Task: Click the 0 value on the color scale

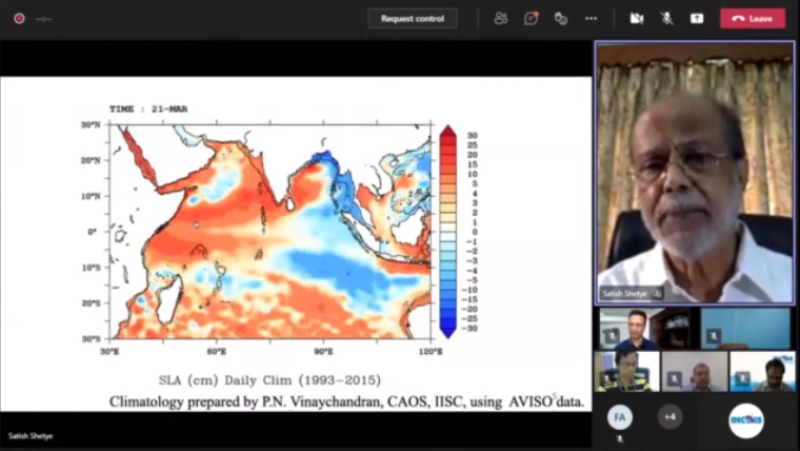Action: [474, 232]
